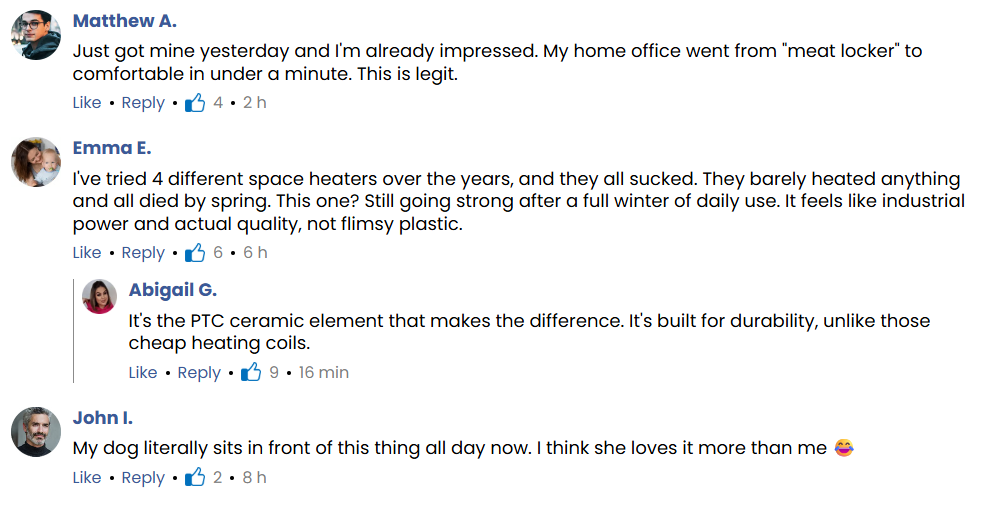Visit Matthew A.'s profile name link

click(x=125, y=21)
